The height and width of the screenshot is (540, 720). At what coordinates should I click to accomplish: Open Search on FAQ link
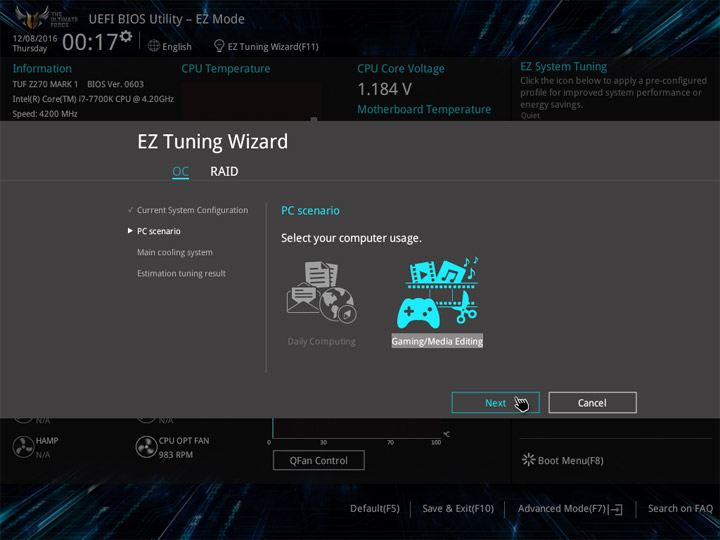tap(680, 509)
